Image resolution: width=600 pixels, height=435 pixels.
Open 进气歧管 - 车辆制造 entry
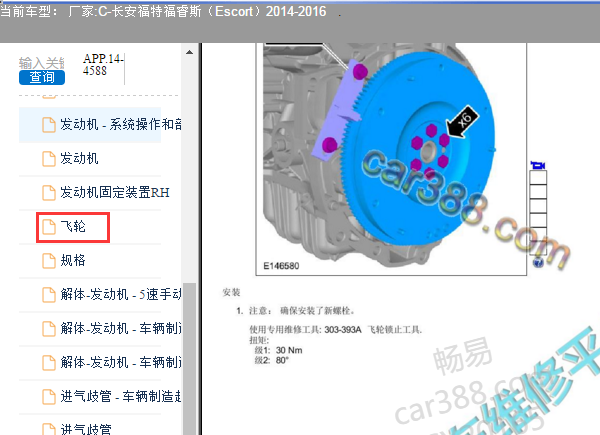click(121, 396)
